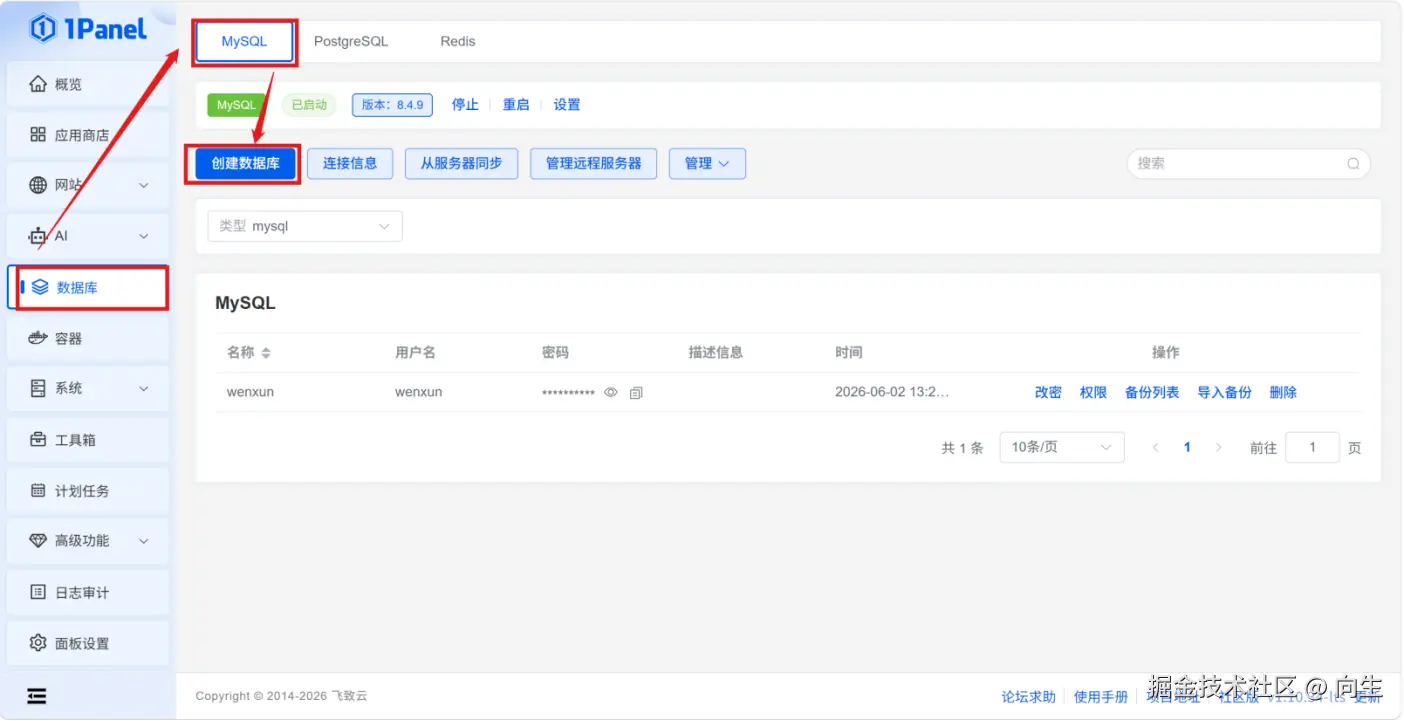Collapse the sidebar with the bottom menu icon
Image resolution: width=1404 pixels, height=721 pixels.
click(37, 696)
